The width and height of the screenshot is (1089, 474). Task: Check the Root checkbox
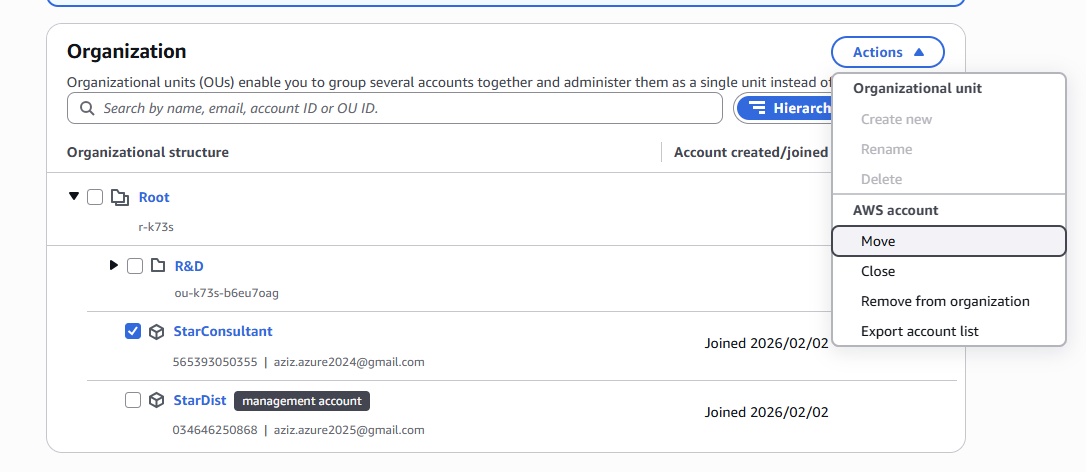[x=95, y=197]
